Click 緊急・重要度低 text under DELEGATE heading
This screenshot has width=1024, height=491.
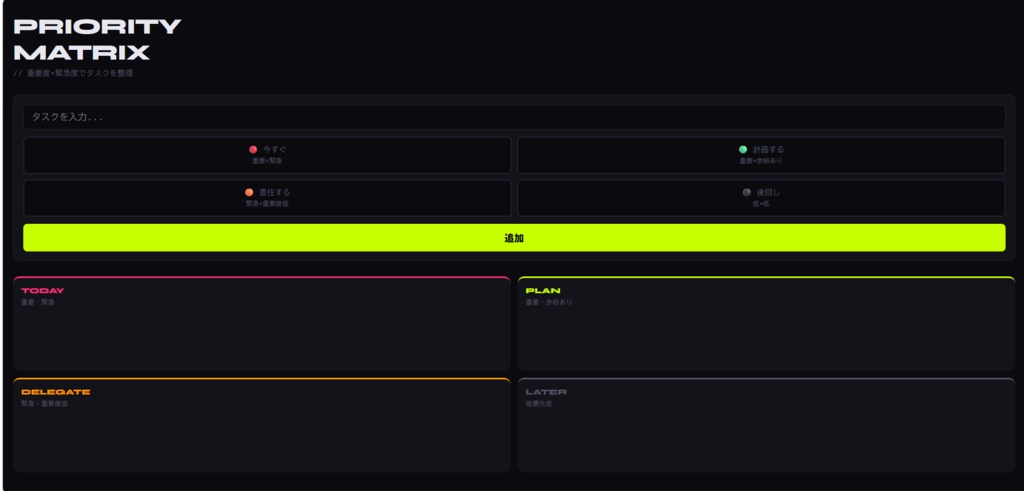click(x=44, y=404)
